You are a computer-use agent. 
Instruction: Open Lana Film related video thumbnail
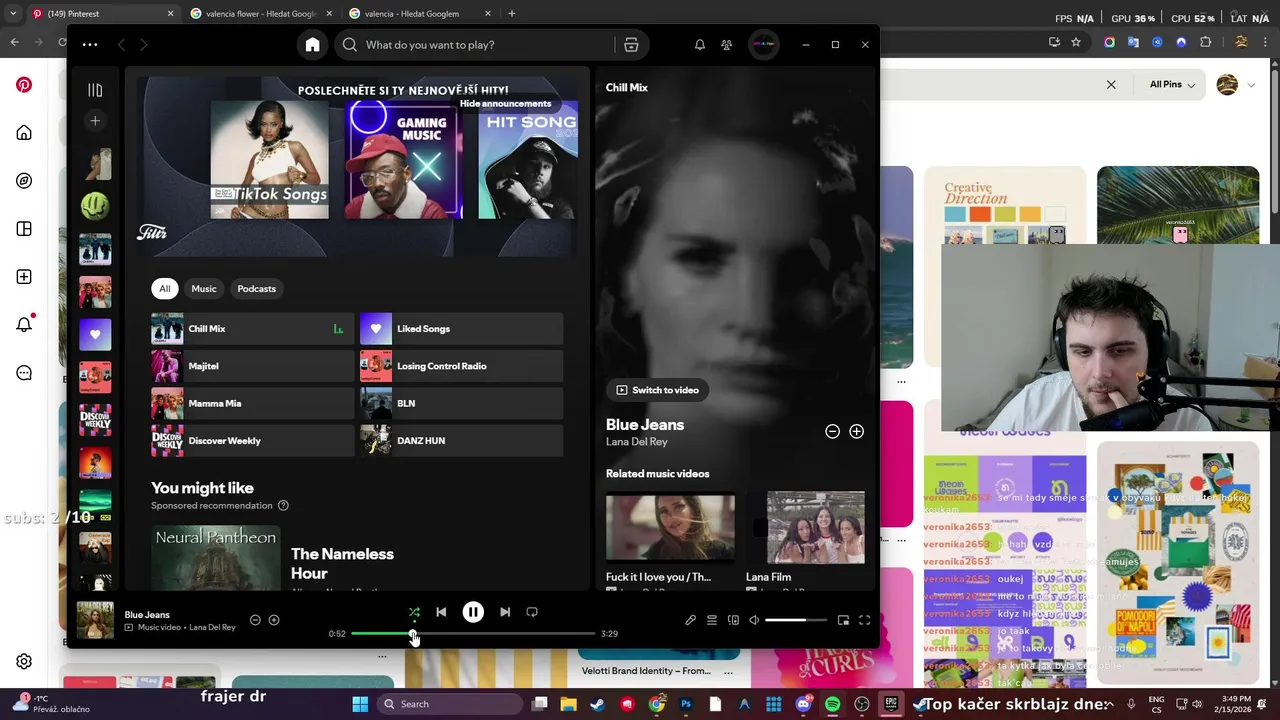tap(815, 527)
